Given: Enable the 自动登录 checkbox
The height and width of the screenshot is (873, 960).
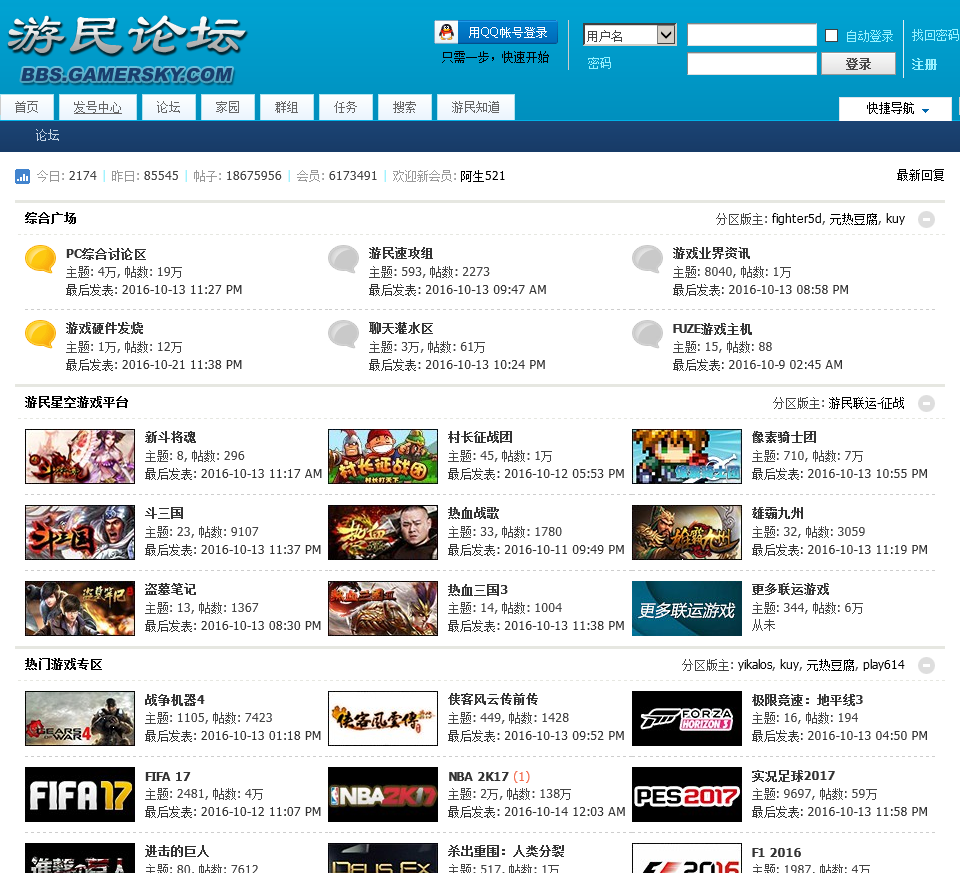Looking at the screenshot, I should (x=831, y=36).
